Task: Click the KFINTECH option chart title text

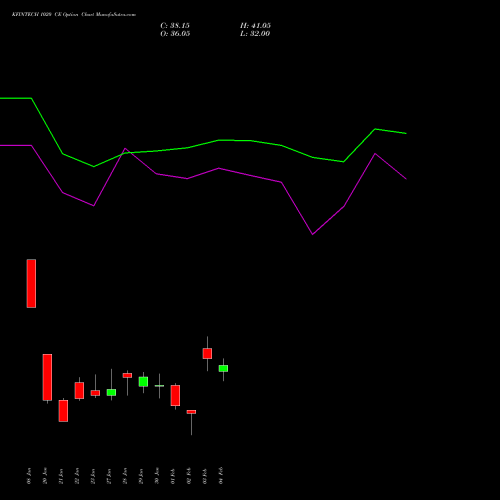Action: (74, 15)
